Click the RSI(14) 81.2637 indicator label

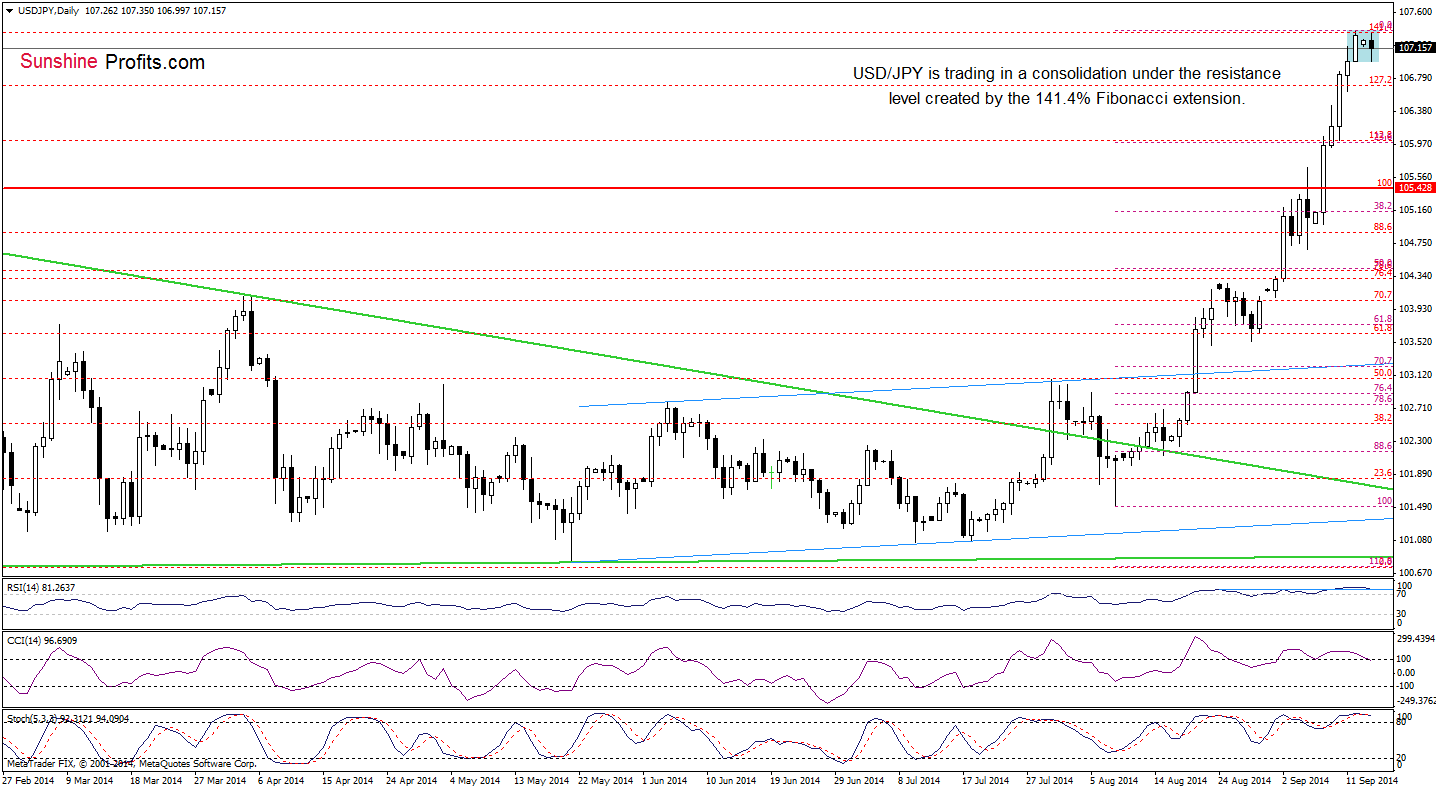point(42,588)
